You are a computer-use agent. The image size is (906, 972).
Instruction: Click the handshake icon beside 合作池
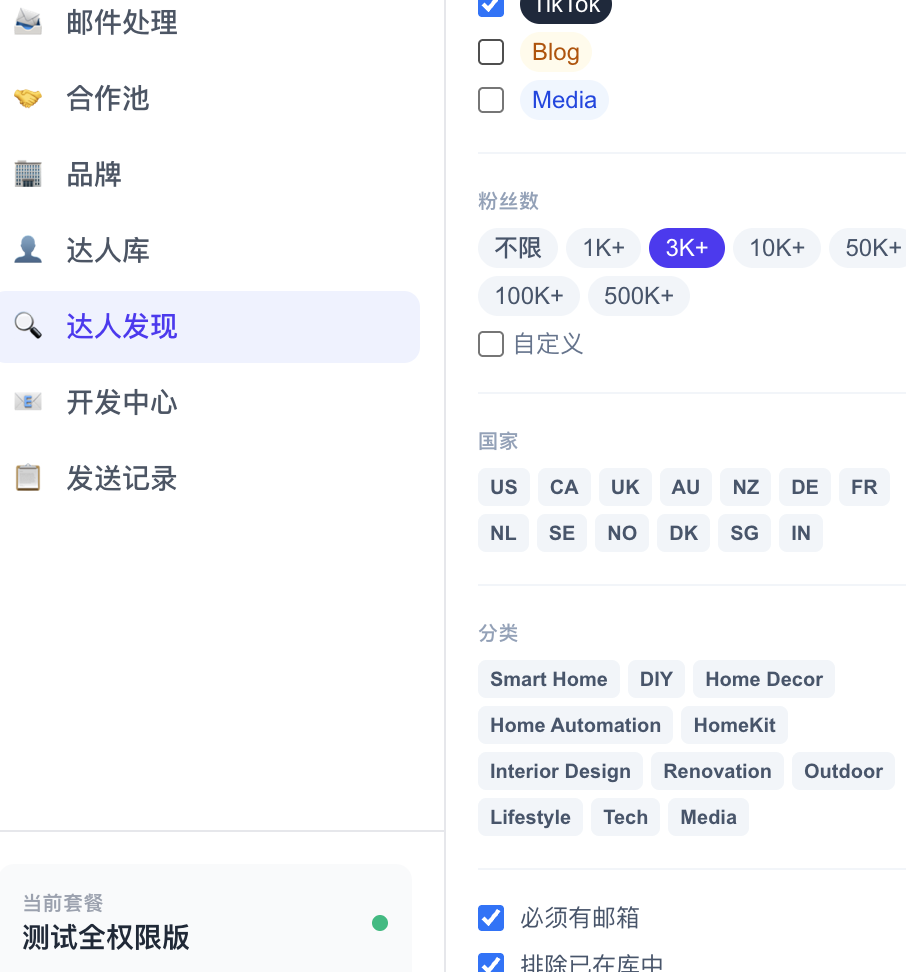pos(28,98)
